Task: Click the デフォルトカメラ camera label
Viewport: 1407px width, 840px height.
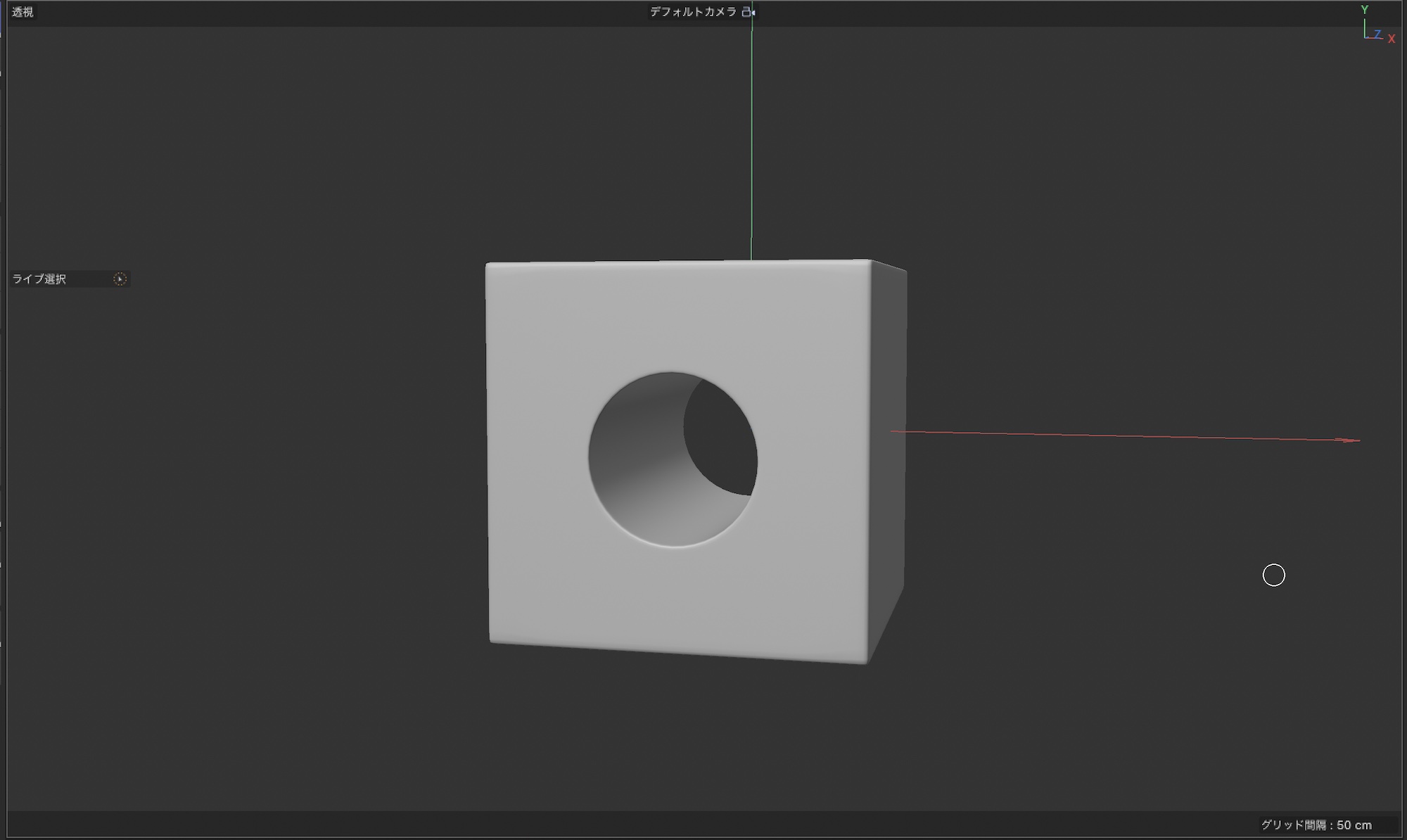Action: [x=692, y=12]
